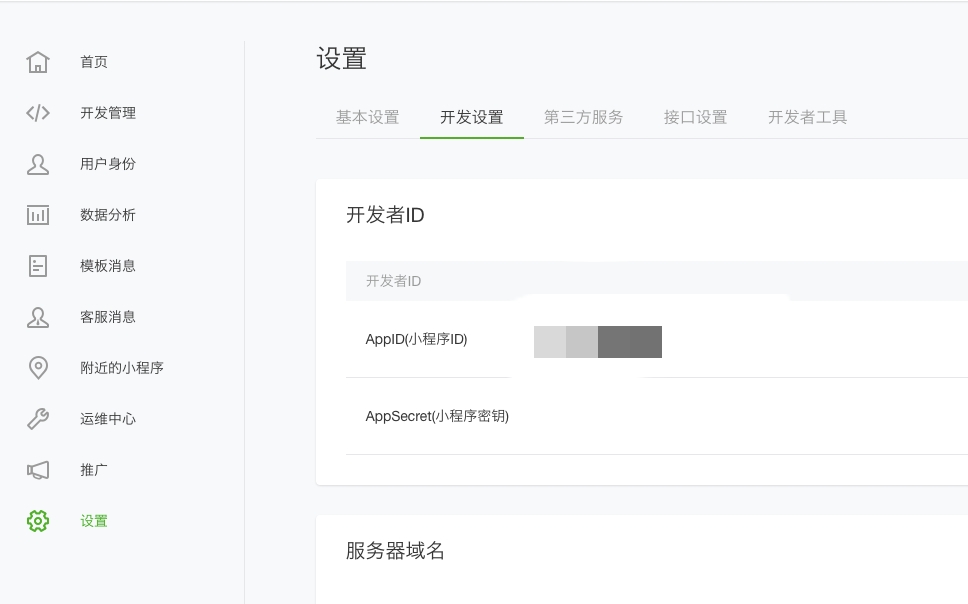Screen dimensions: 968x604
Task: Click the person icon beside 用户身份
Action: 38,164
